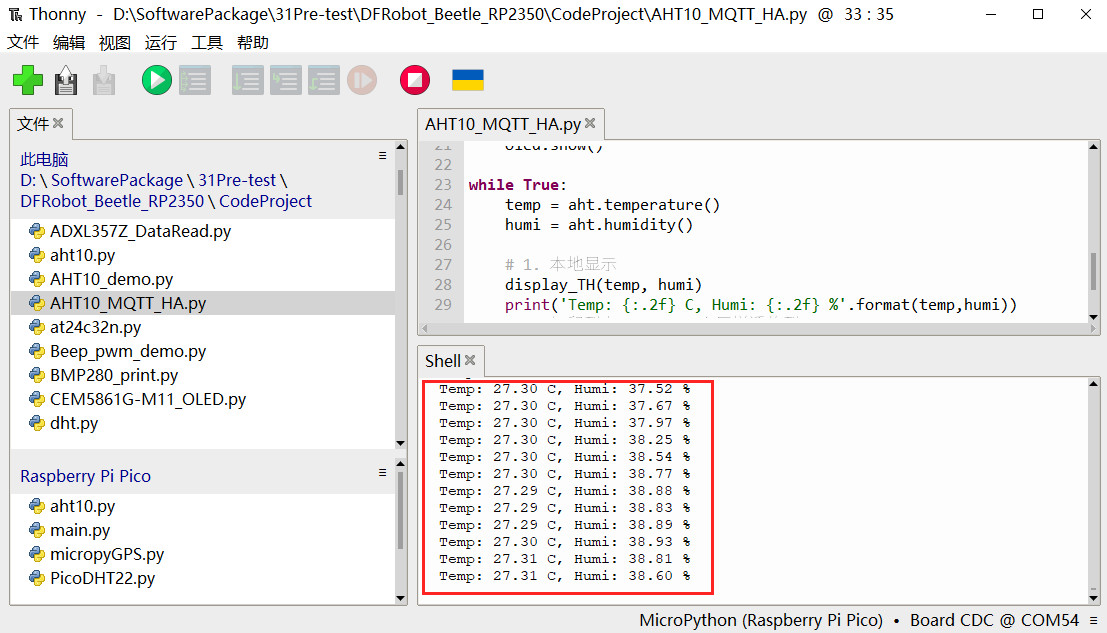Select AHT10_demo.py in local files
Screen dimensions: 1107x633
203,279
